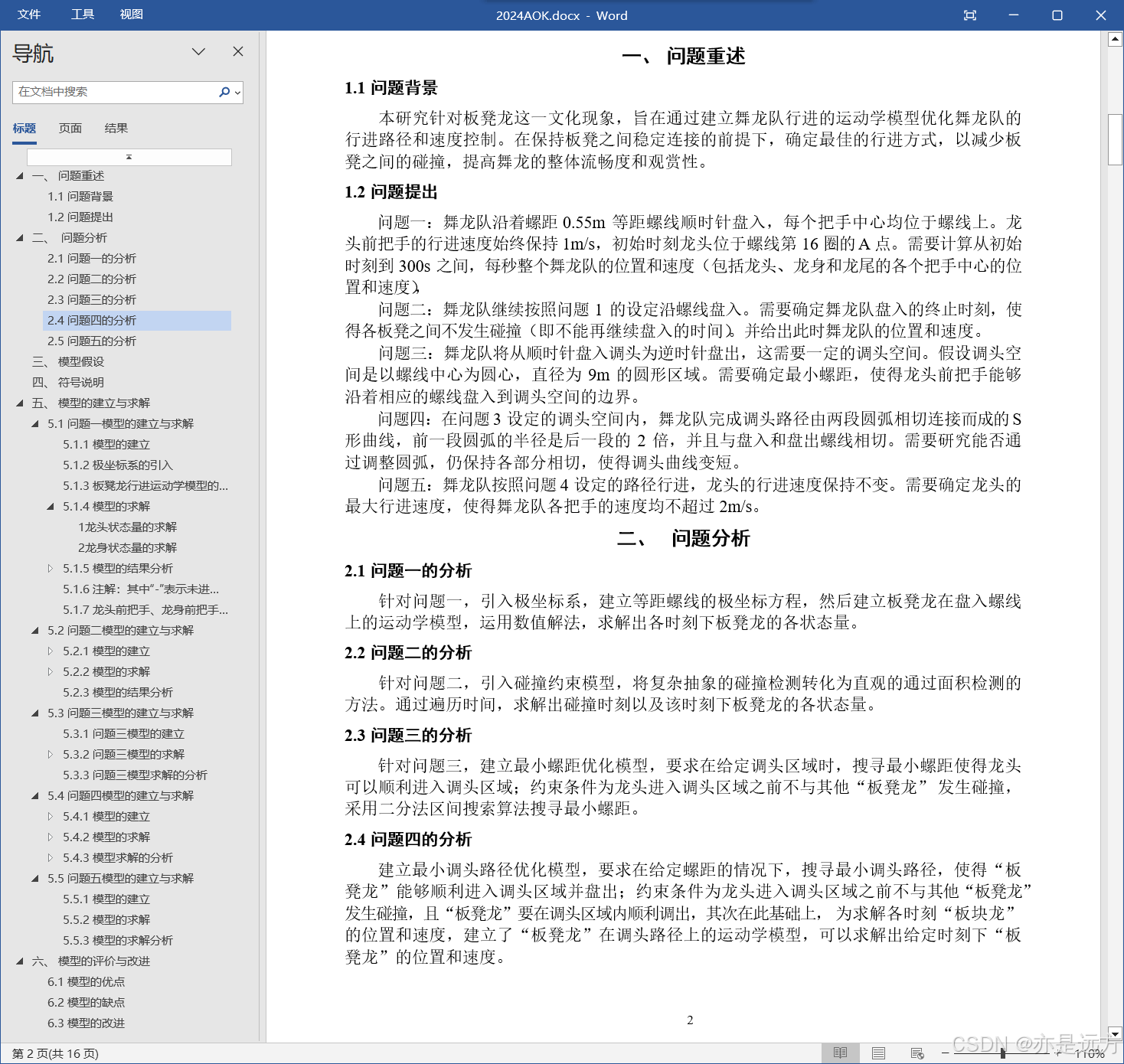Go to heading 2.3 问题三的分析
The height and width of the screenshot is (1064, 1124).
point(92,300)
